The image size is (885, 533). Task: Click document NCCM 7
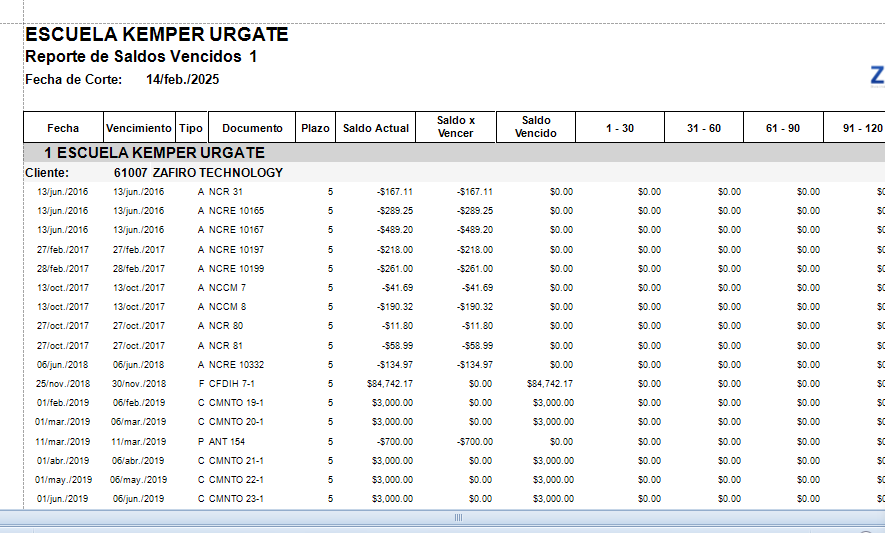tap(227, 288)
